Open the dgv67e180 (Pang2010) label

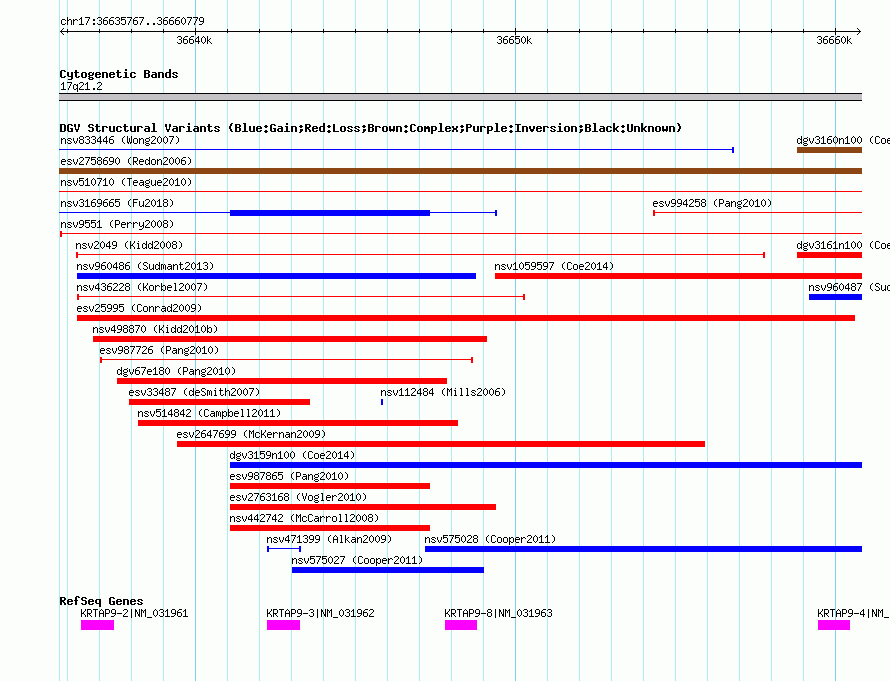coord(176,371)
